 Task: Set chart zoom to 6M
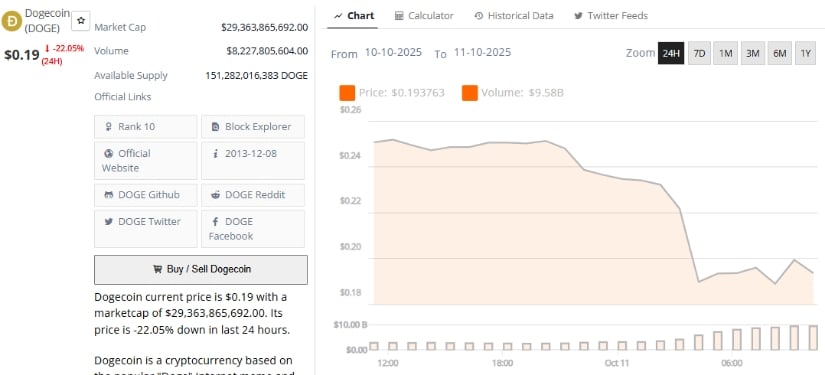[x=780, y=53]
